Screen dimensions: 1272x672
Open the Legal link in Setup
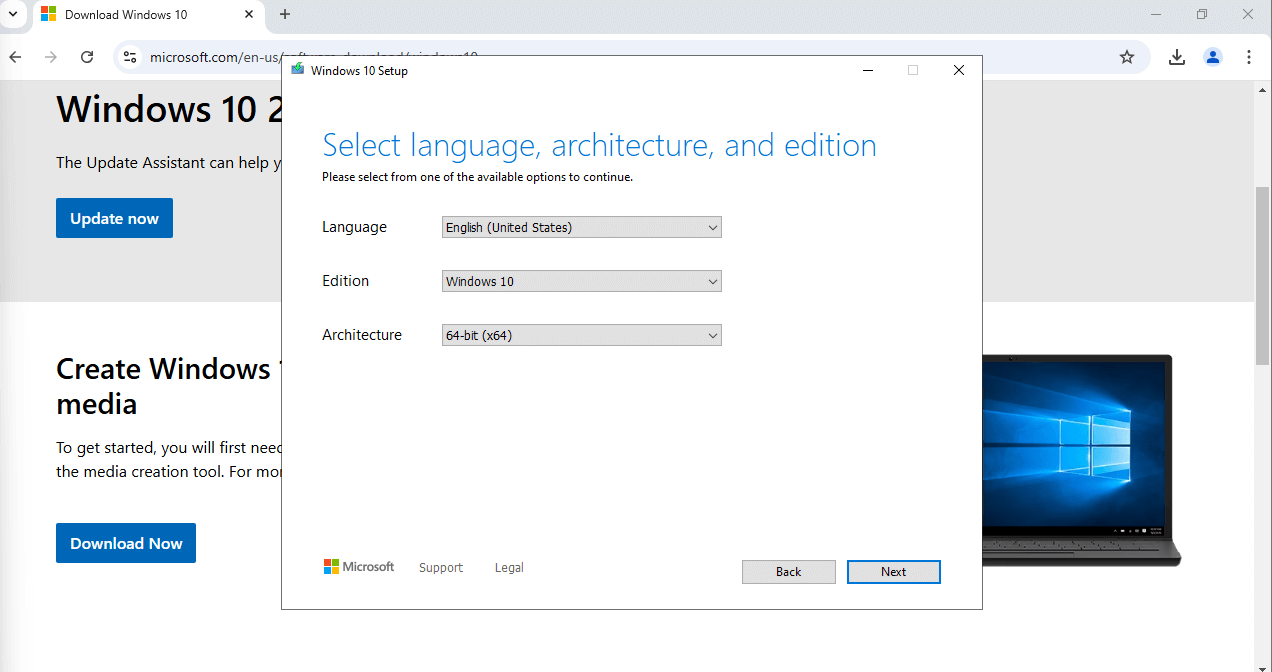tap(509, 567)
